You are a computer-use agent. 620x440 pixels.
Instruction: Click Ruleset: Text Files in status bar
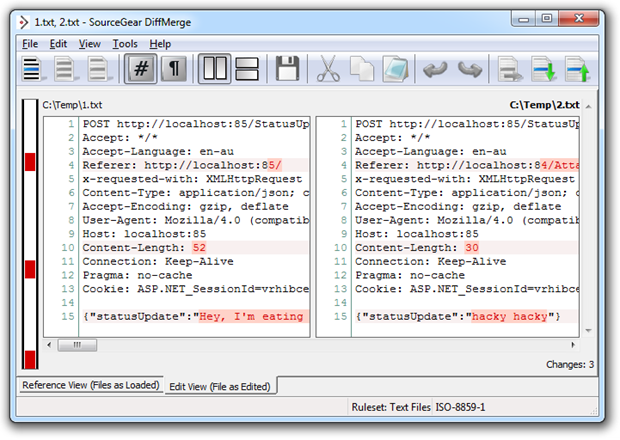[391, 407]
